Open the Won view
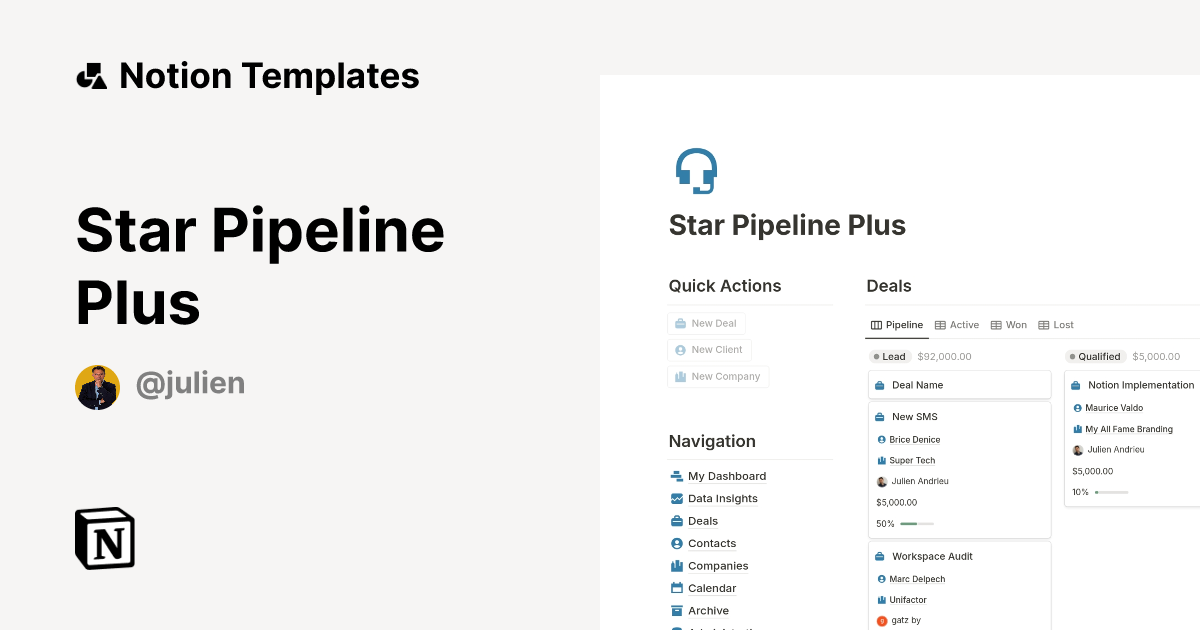 pyautogui.click(x=1009, y=324)
